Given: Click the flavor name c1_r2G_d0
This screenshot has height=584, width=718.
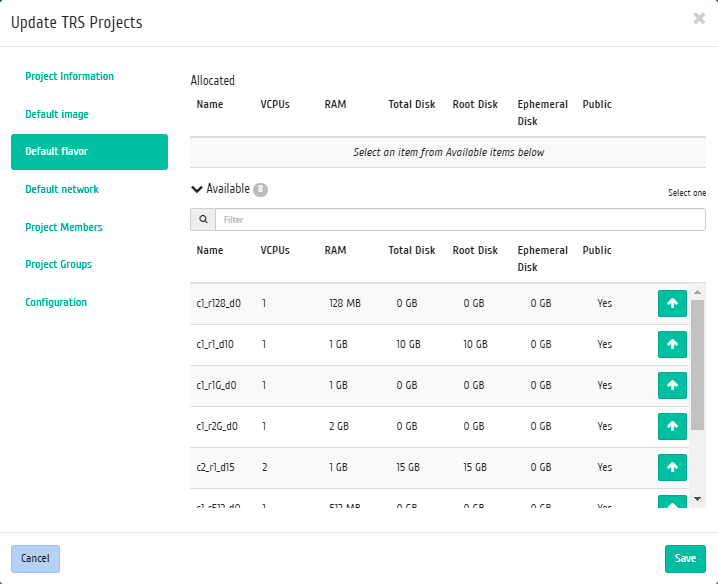Looking at the screenshot, I should click(217, 426).
